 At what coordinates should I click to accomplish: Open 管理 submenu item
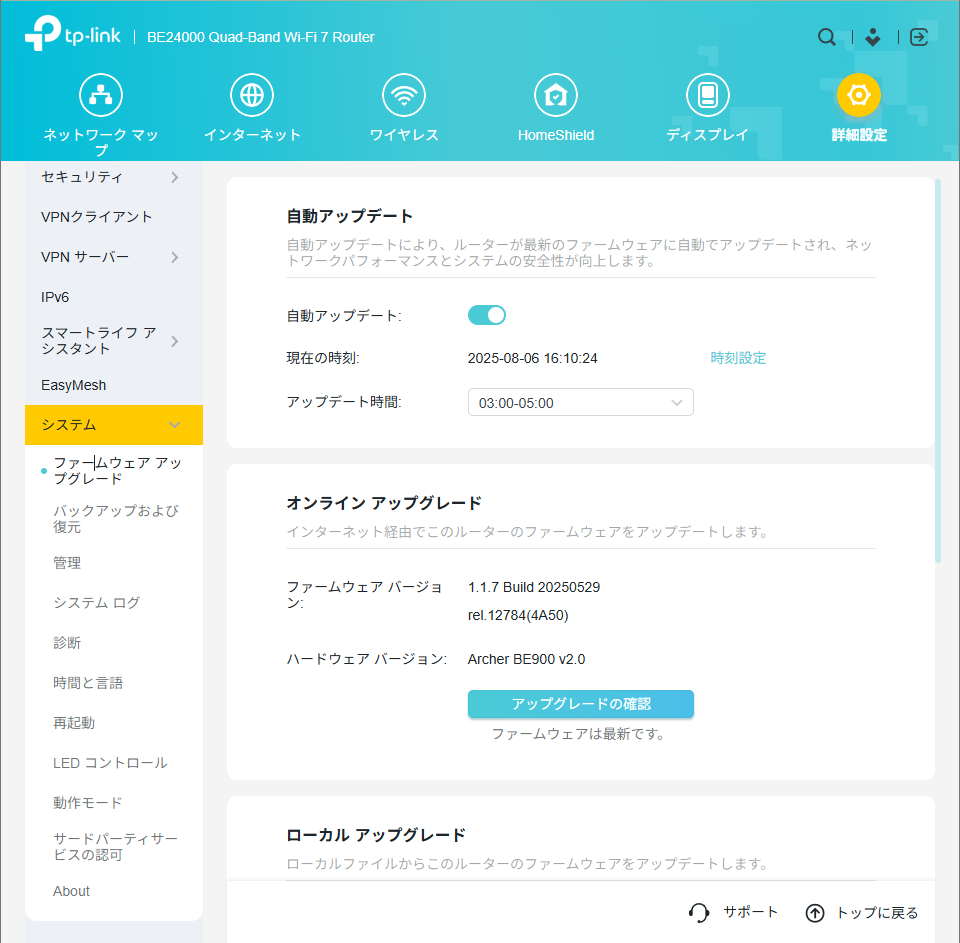(67, 563)
